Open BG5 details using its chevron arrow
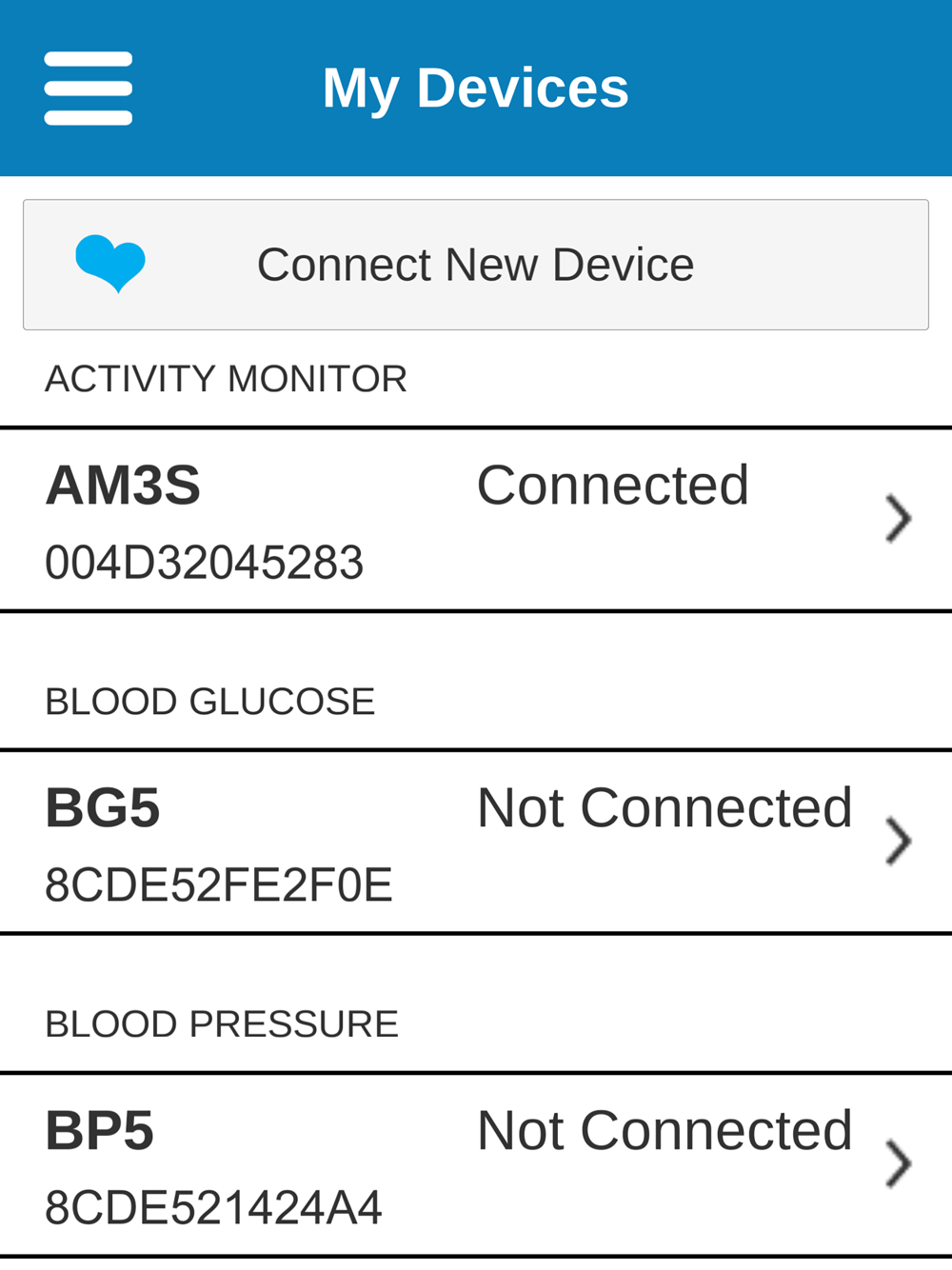 pos(898,842)
